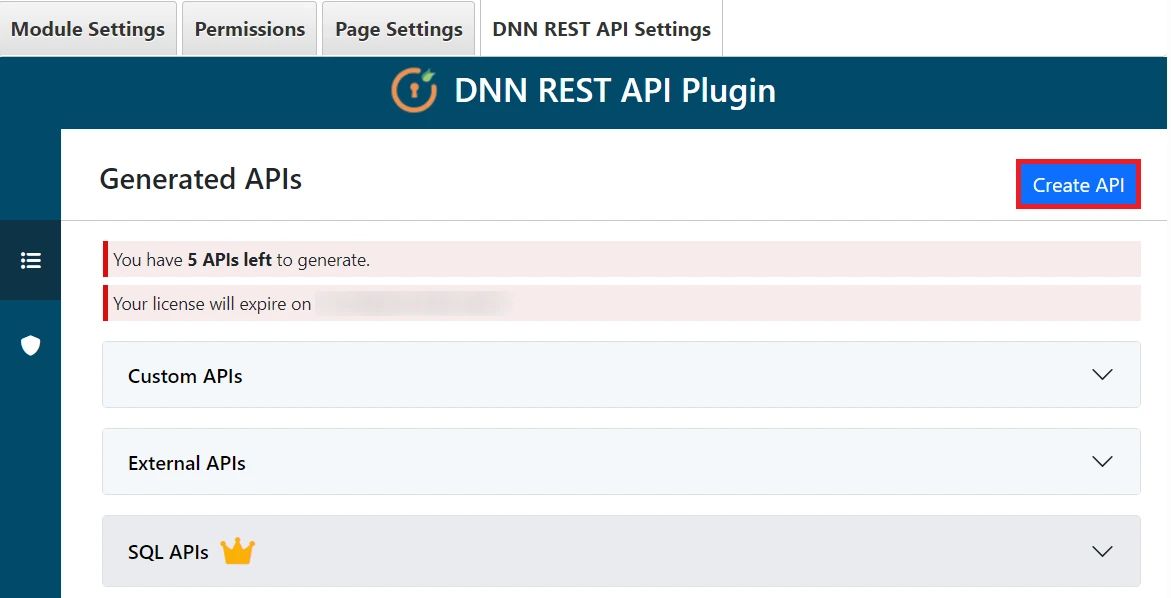The height and width of the screenshot is (598, 1171).
Task: Select the DNN REST API Settings tab
Action: 602,28
